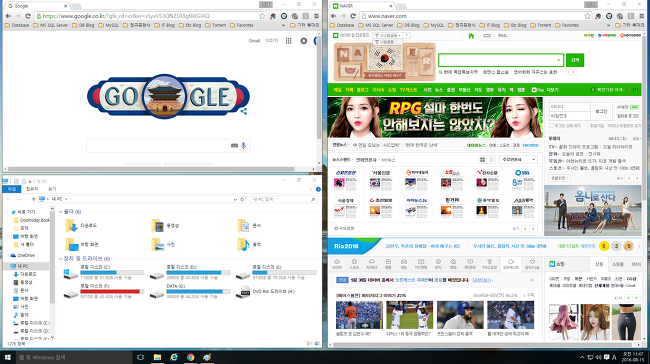Click the Rio 2016 banner on Naver
This screenshot has height=364, width=650.
pos(354,246)
